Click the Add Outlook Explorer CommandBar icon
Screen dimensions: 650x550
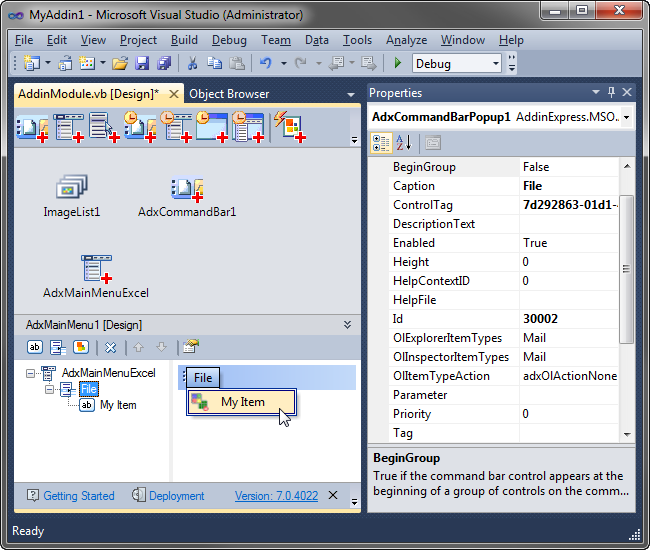[140, 127]
